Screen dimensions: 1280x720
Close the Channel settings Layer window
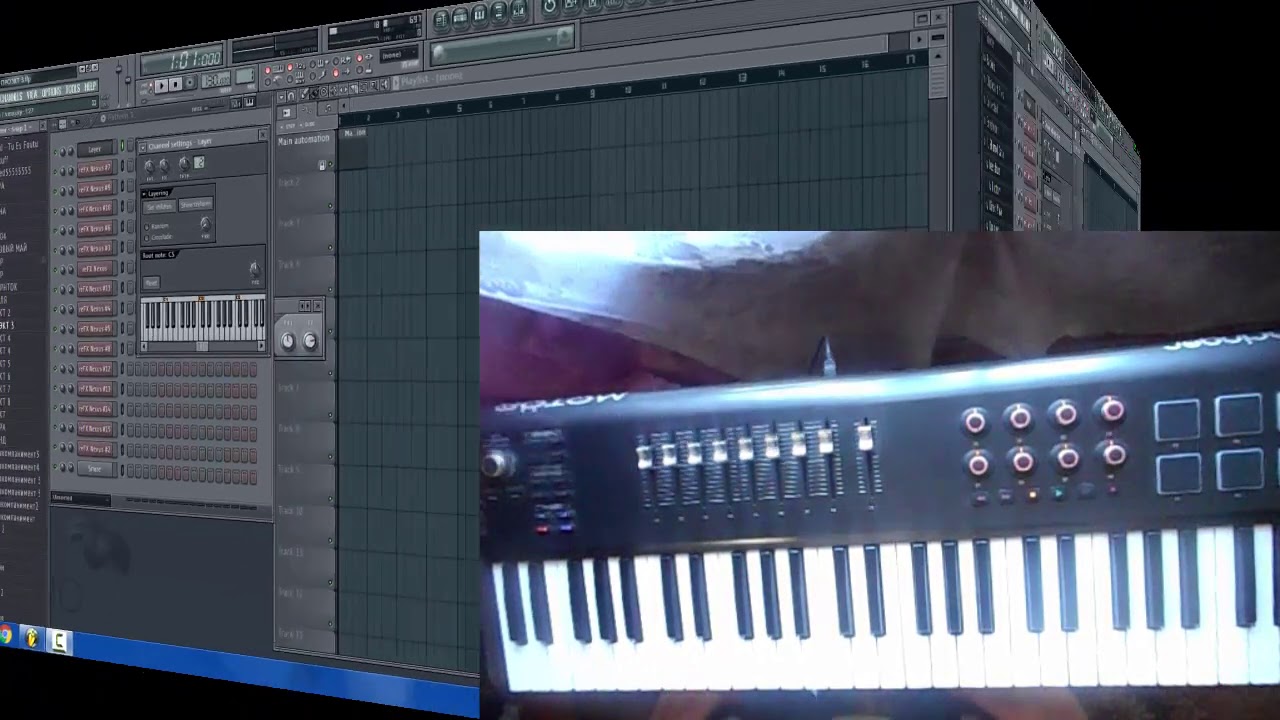(262, 135)
